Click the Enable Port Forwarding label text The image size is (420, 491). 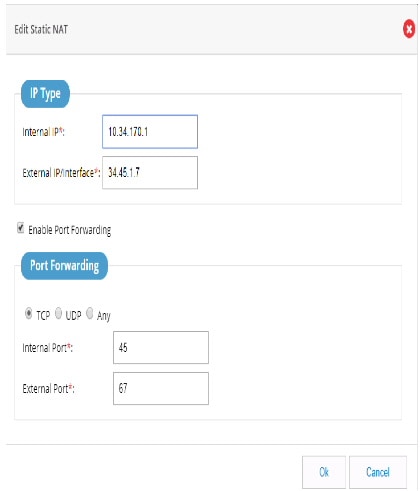(70, 230)
